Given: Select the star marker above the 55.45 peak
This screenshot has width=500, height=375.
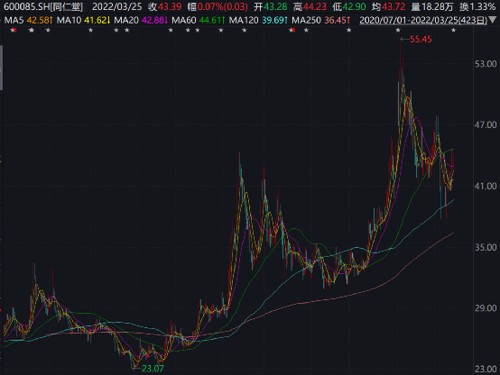Looking at the screenshot, I should tap(398, 30).
